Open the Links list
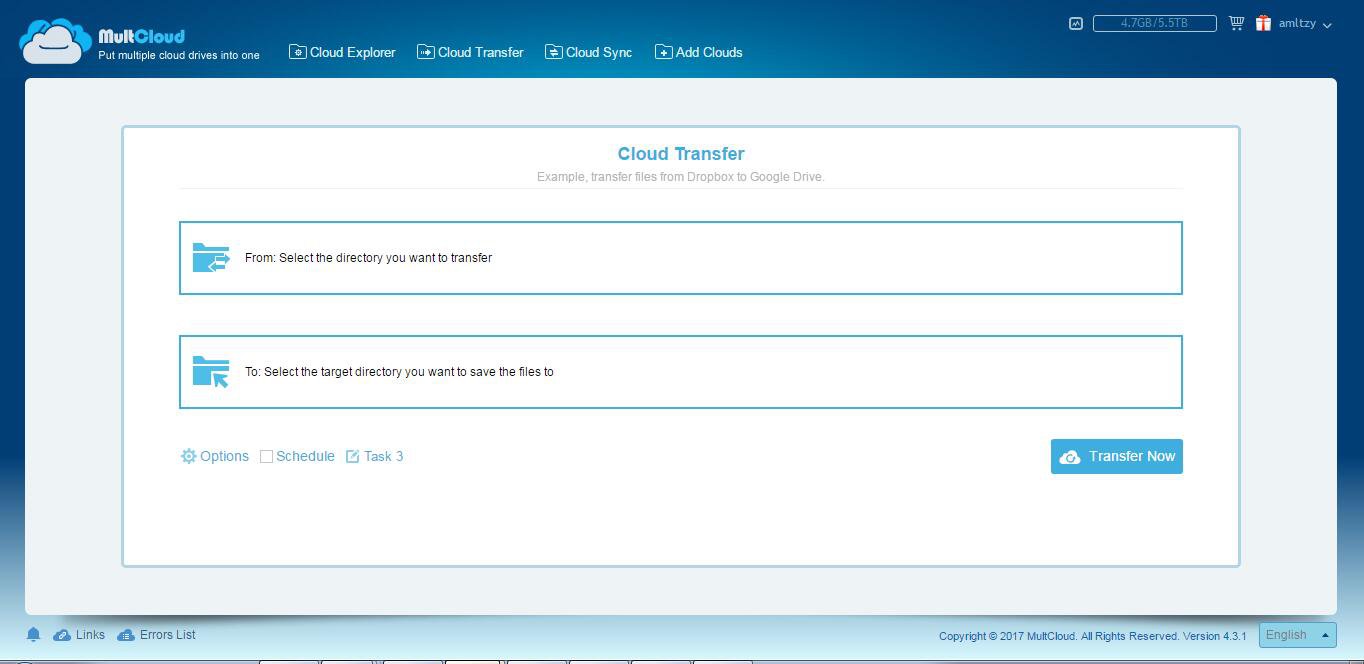 pyautogui.click(x=79, y=635)
